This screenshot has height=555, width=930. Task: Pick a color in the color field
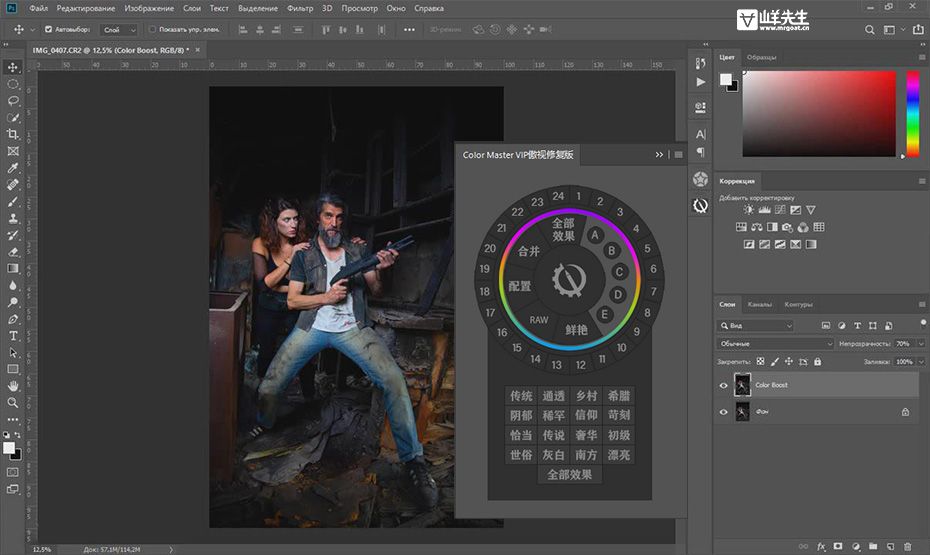[x=819, y=113]
